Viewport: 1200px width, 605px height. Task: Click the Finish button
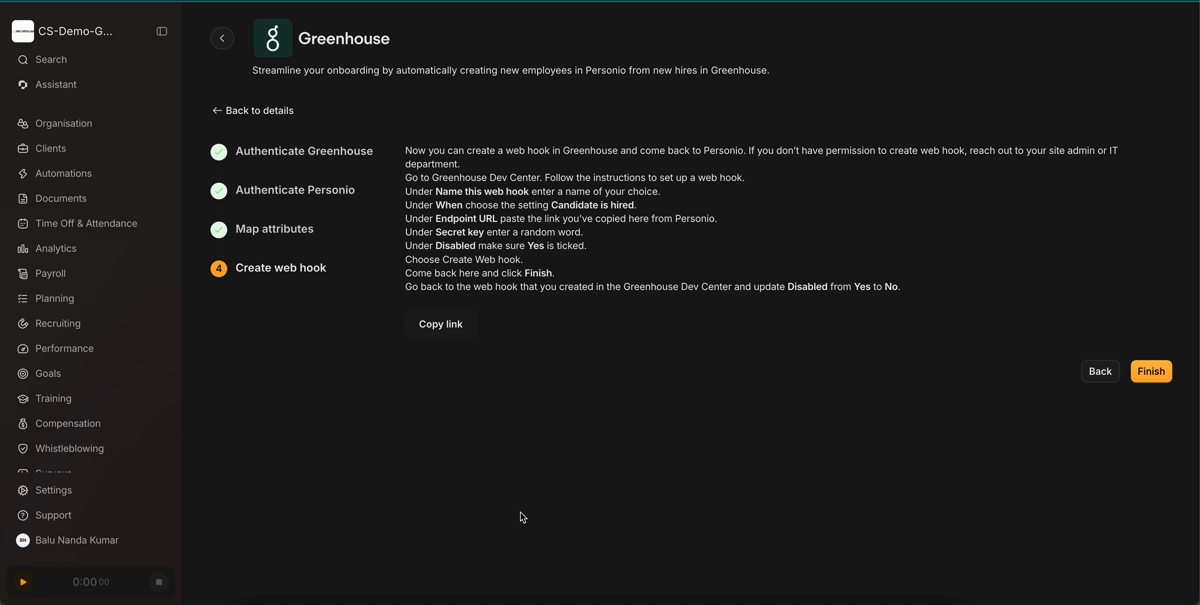pos(1151,371)
